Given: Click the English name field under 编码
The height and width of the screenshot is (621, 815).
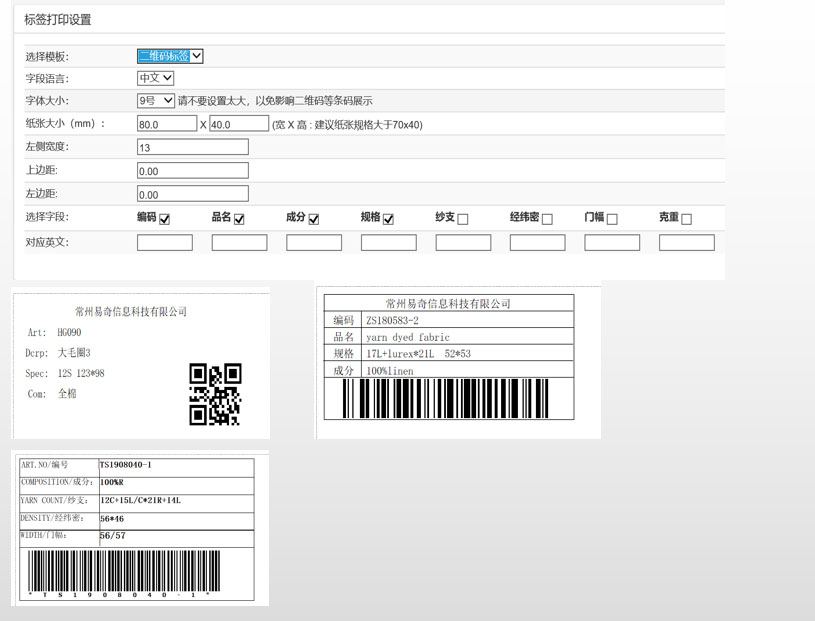Looking at the screenshot, I should tap(165, 243).
